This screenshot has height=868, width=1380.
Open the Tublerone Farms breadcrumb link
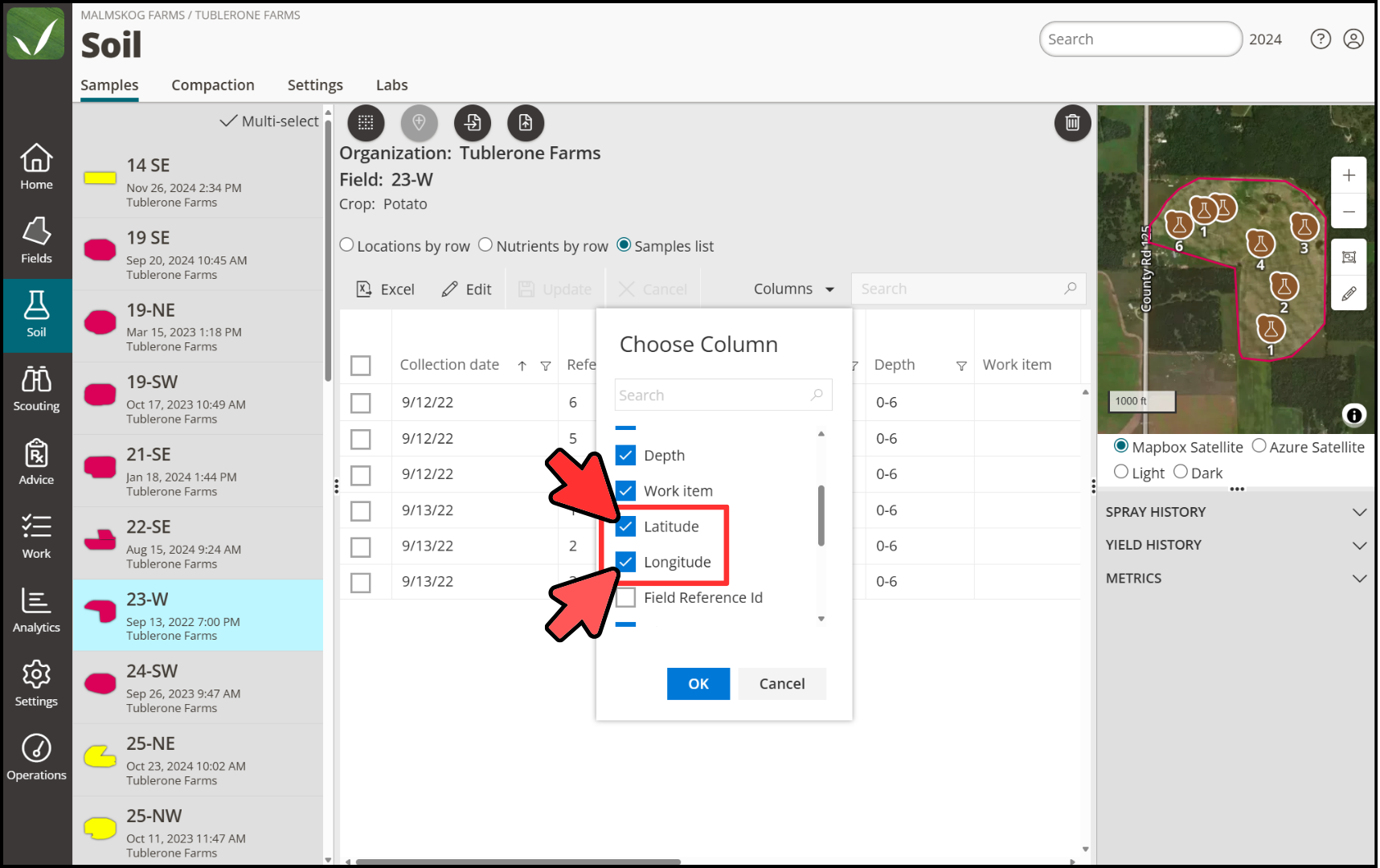coord(248,15)
